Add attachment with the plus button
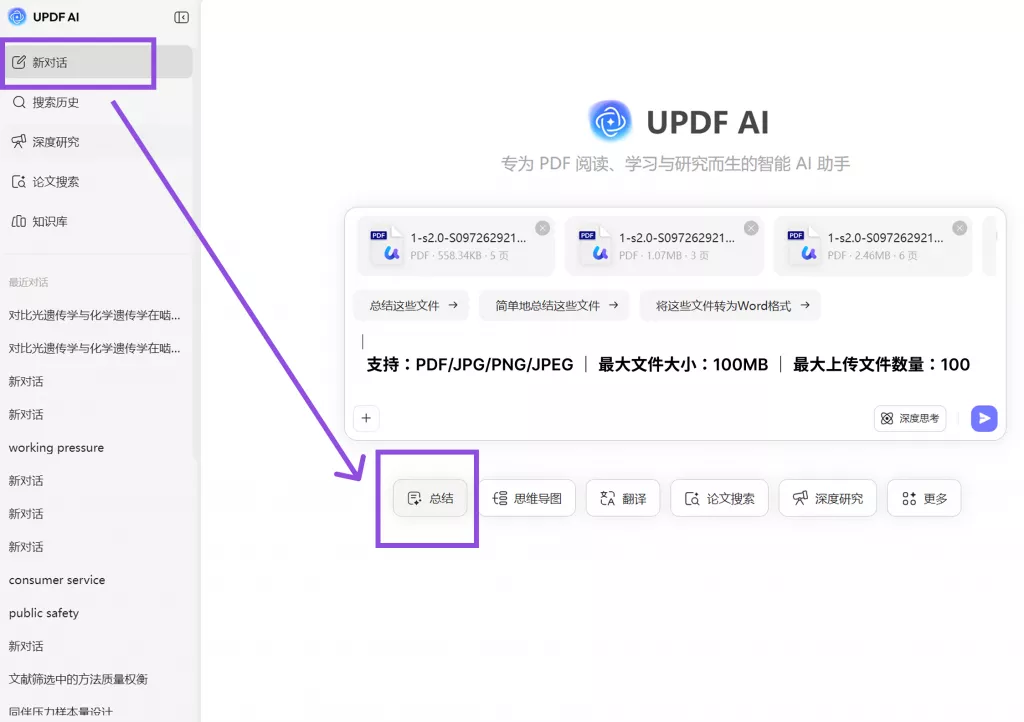 coord(366,418)
